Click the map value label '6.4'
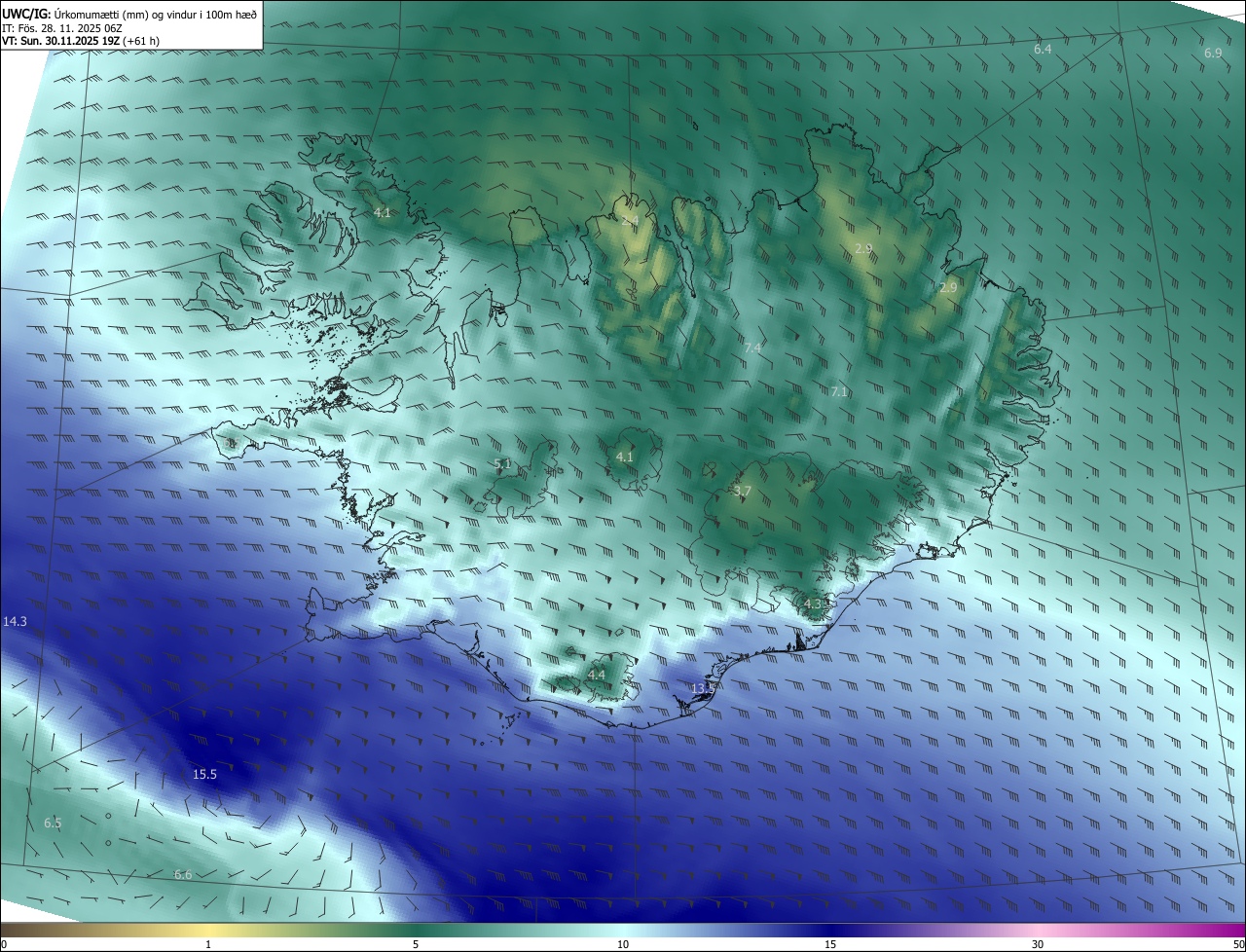The width and height of the screenshot is (1246, 952). coord(1043,49)
